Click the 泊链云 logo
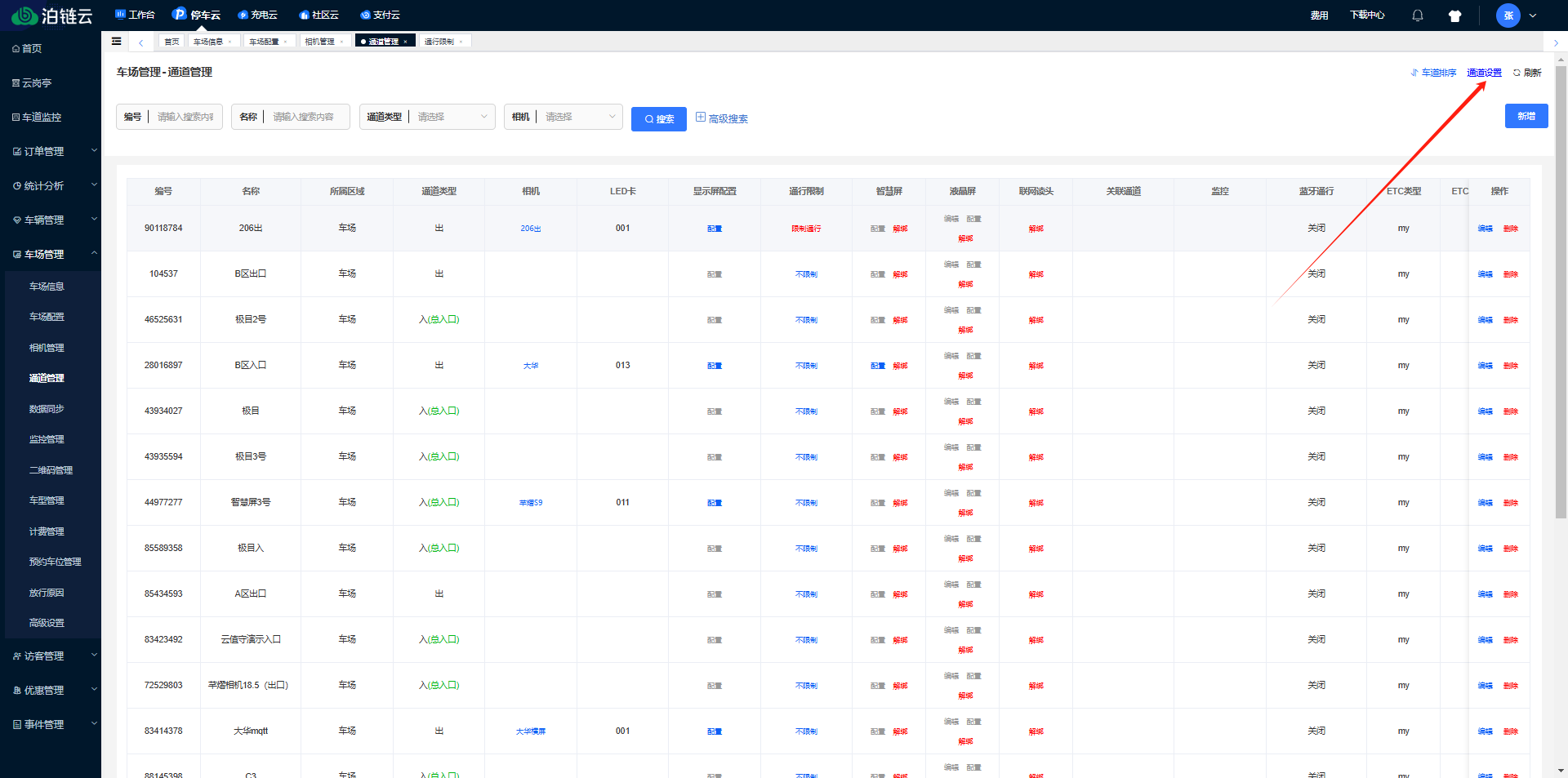 click(x=51, y=16)
